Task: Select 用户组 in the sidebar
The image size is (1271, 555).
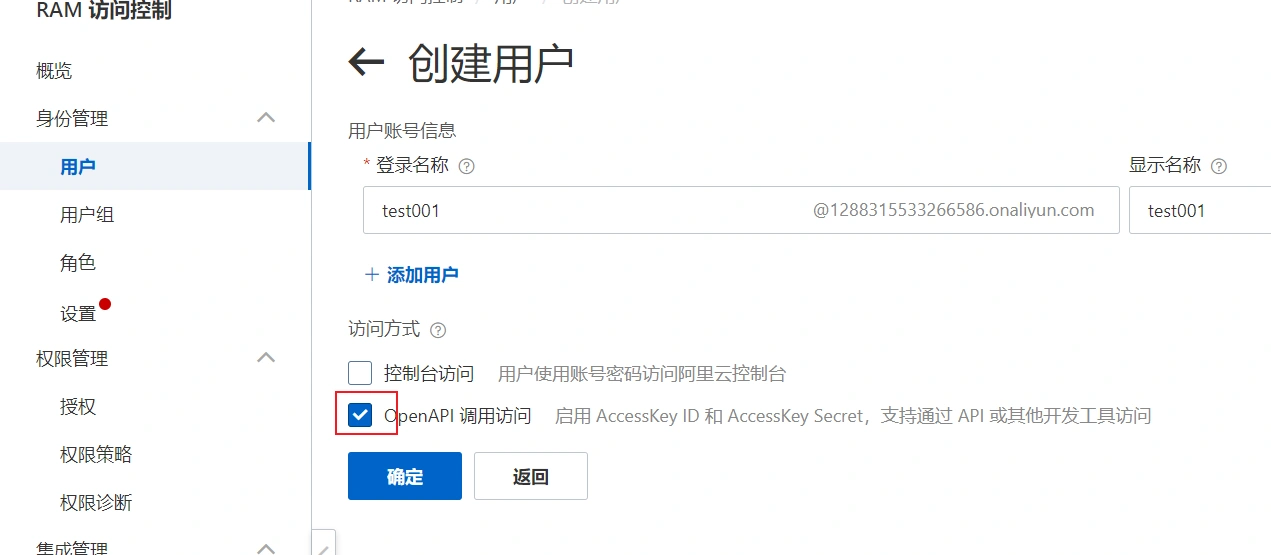Action: (87, 214)
